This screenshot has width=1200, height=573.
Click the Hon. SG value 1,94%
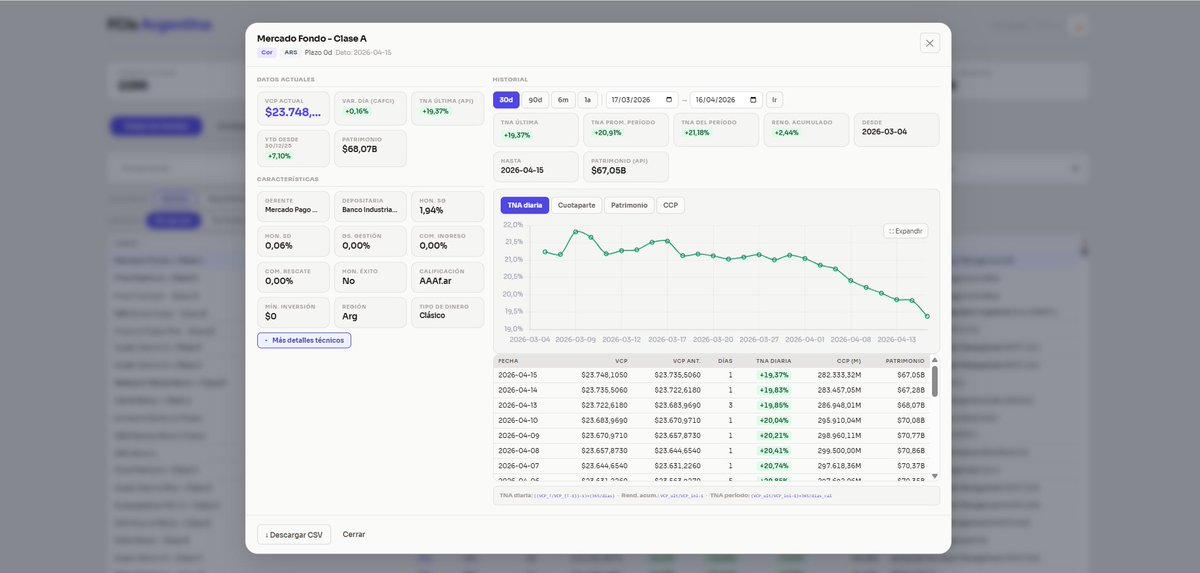tap(431, 211)
